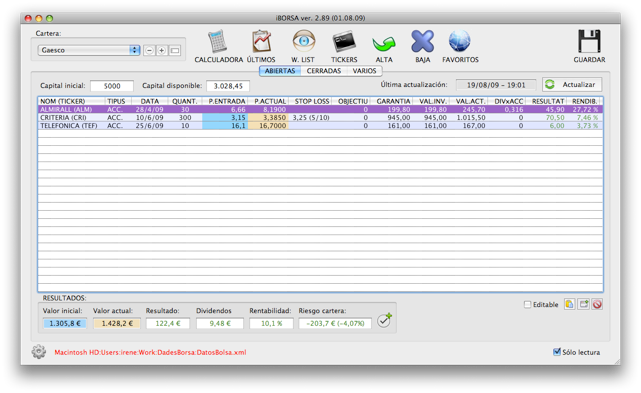Viewport: 641px width, 393px height.
Task: Sort by P.ACTUAL column header
Action: point(269,101)
